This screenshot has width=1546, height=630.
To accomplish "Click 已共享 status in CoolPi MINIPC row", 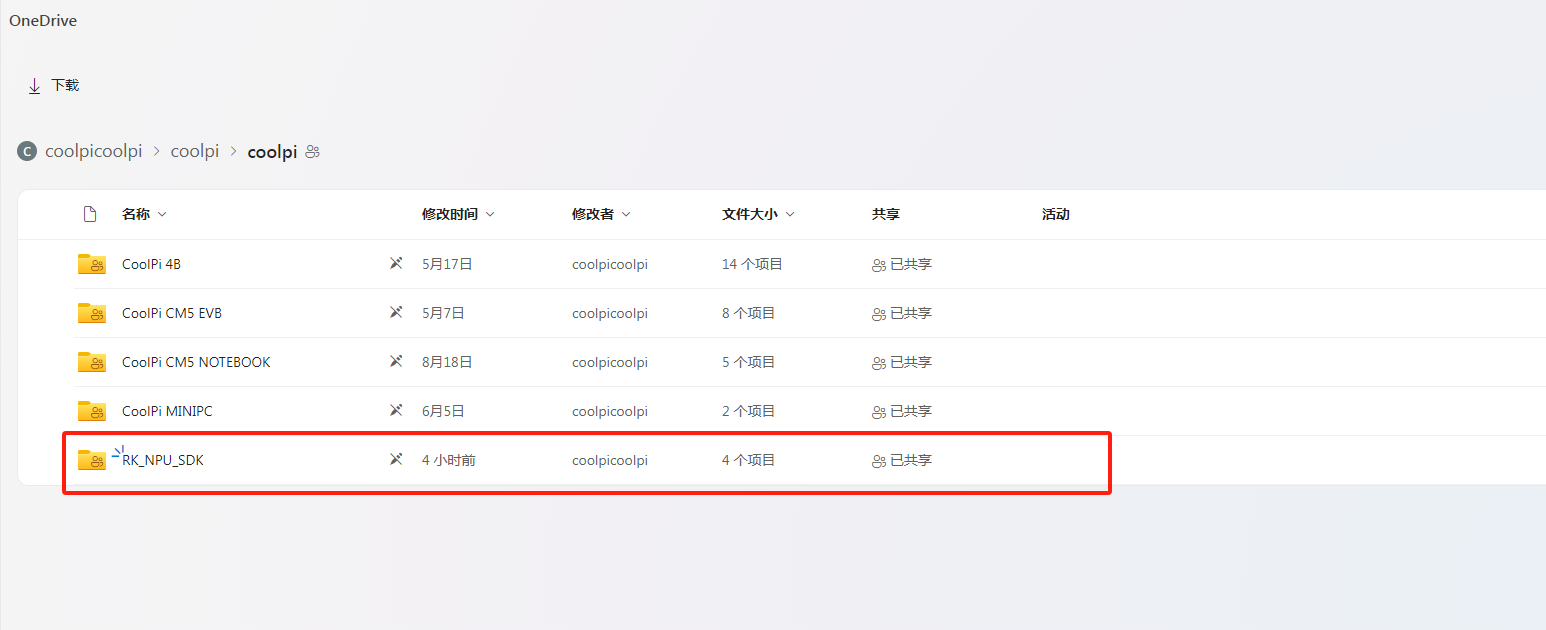I will pyautogui.click(x=902, y=411).
